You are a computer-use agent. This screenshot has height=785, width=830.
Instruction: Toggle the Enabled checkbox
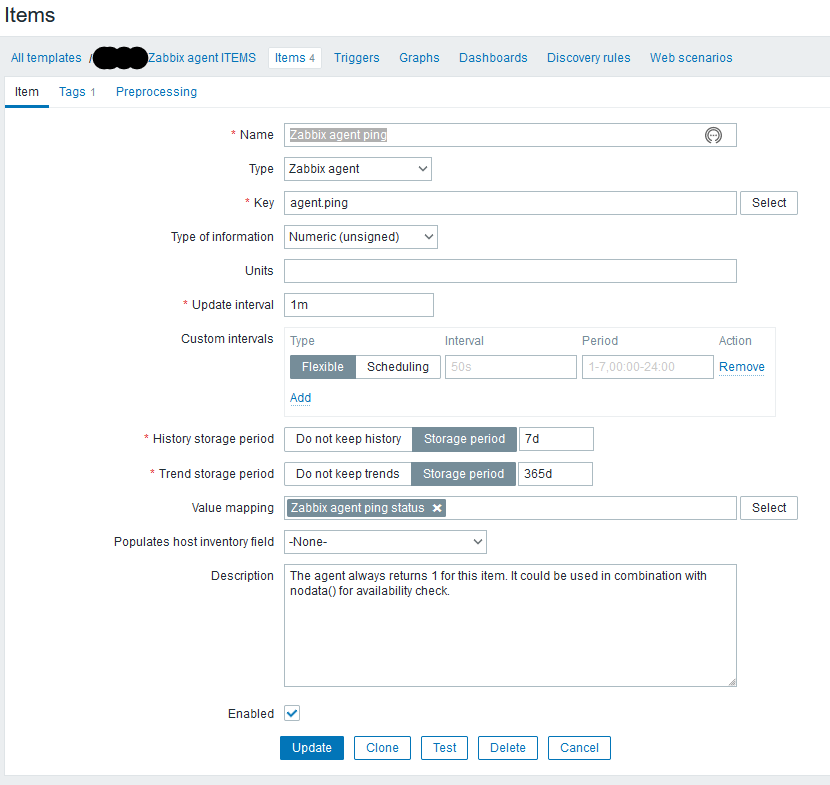click(x=292, y=713)
